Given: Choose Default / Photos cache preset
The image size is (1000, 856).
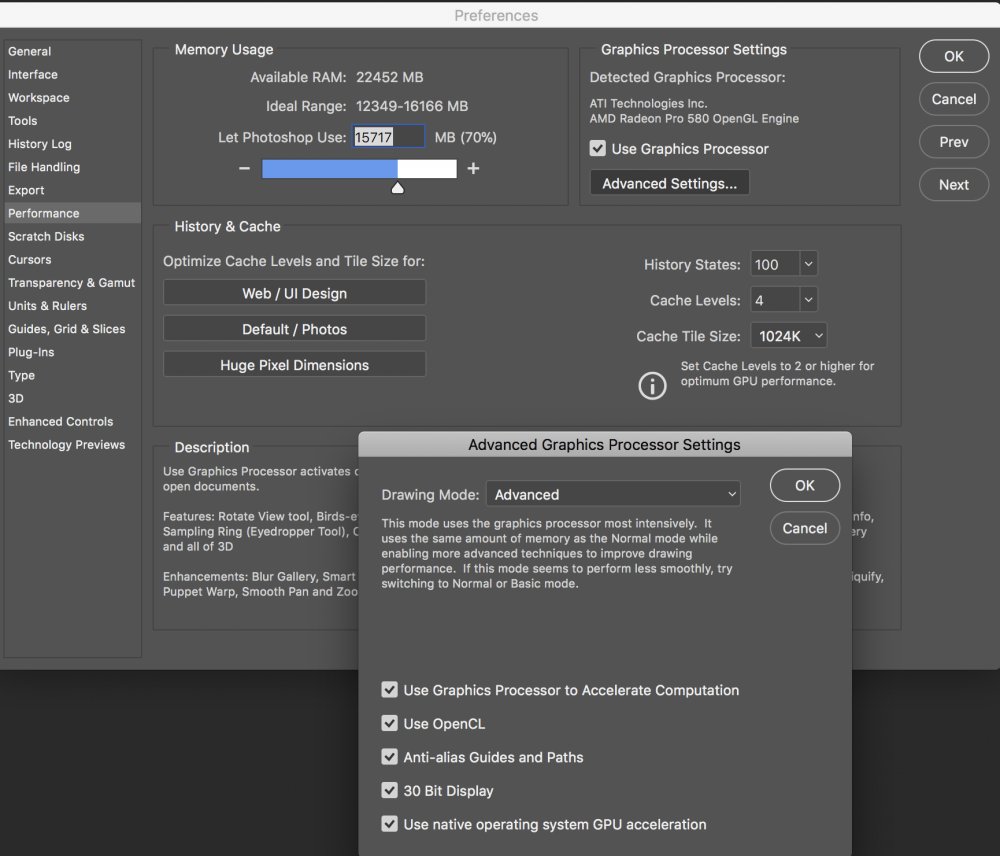Looking at the screenshot, I should 295,329.
